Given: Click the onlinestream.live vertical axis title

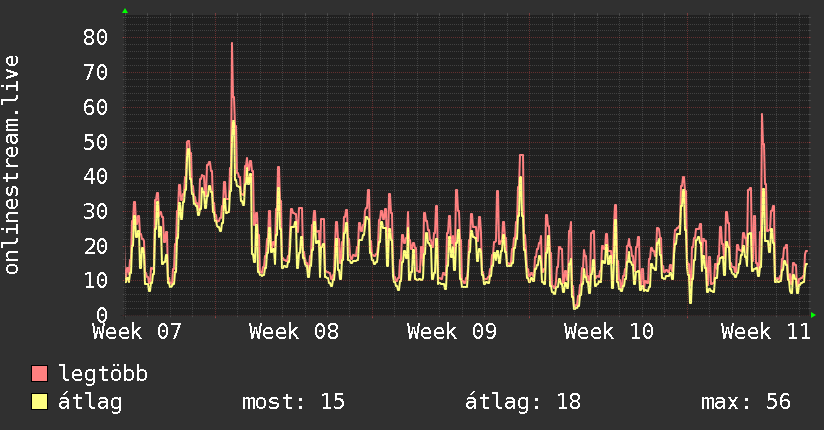Looking at the screenshot, I should tap(12, 165).
